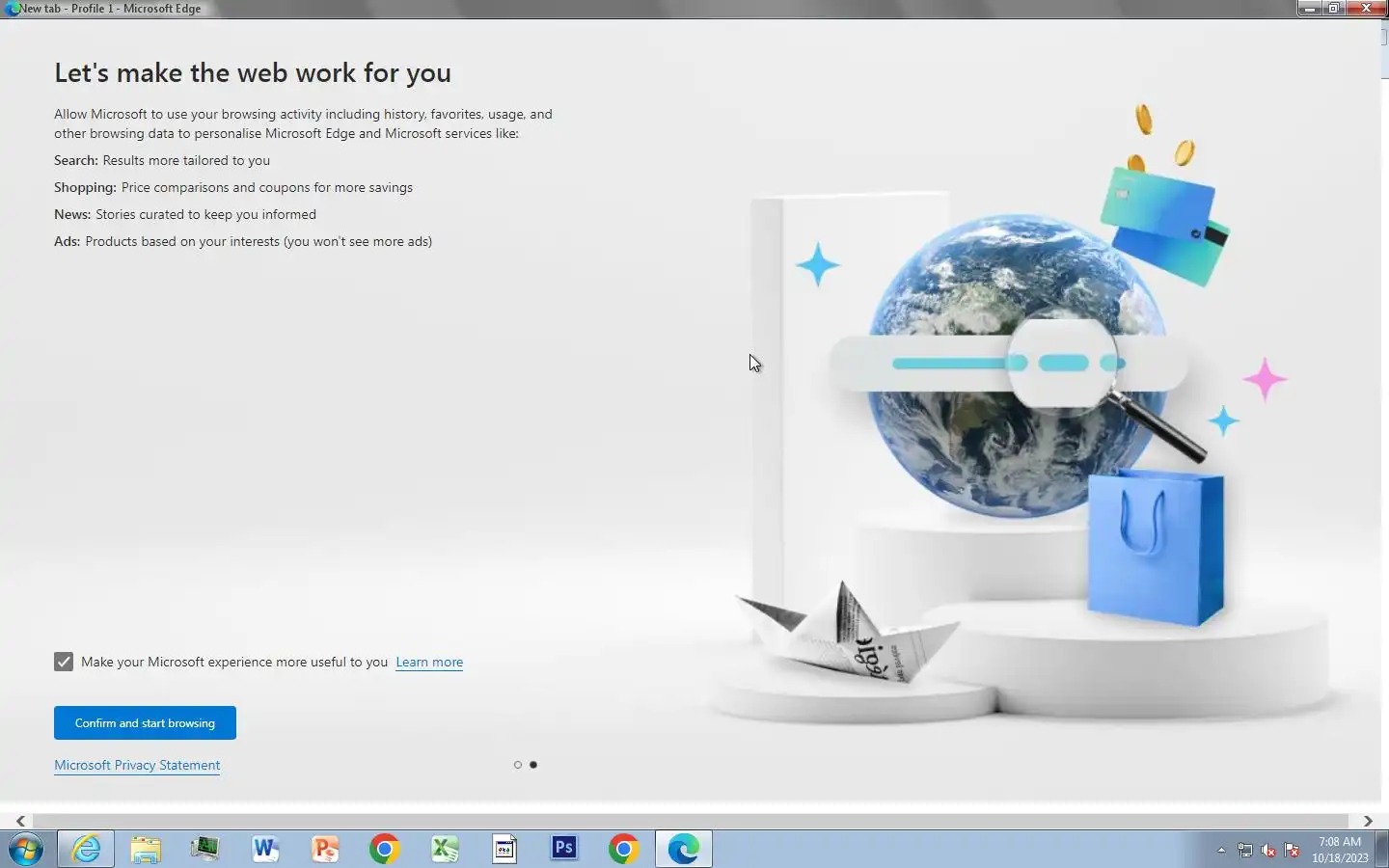Open first Google Chrome taskbar icon
1389x868 pixels.
click(385, 850)
